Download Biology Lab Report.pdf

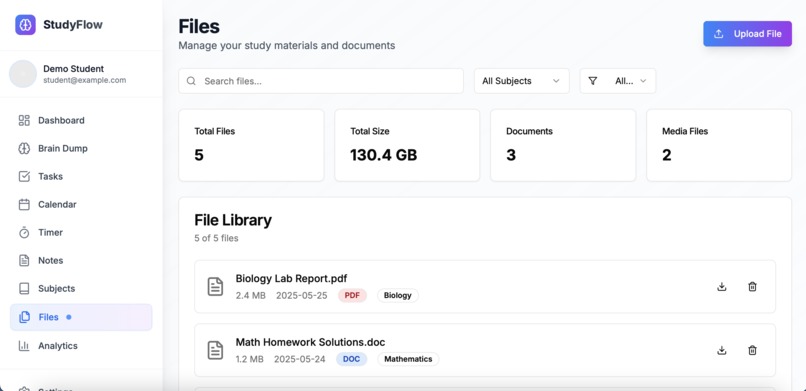click(x=722, y=287)
